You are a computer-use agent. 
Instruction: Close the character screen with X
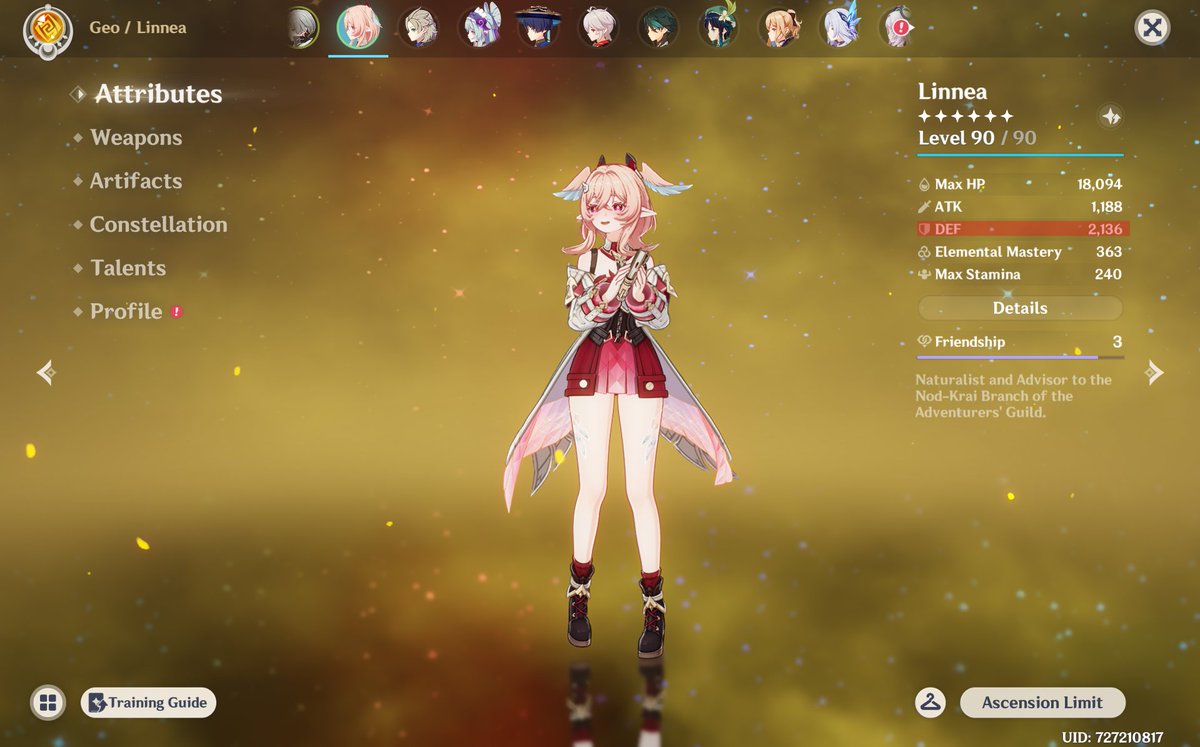[1152, 28]
